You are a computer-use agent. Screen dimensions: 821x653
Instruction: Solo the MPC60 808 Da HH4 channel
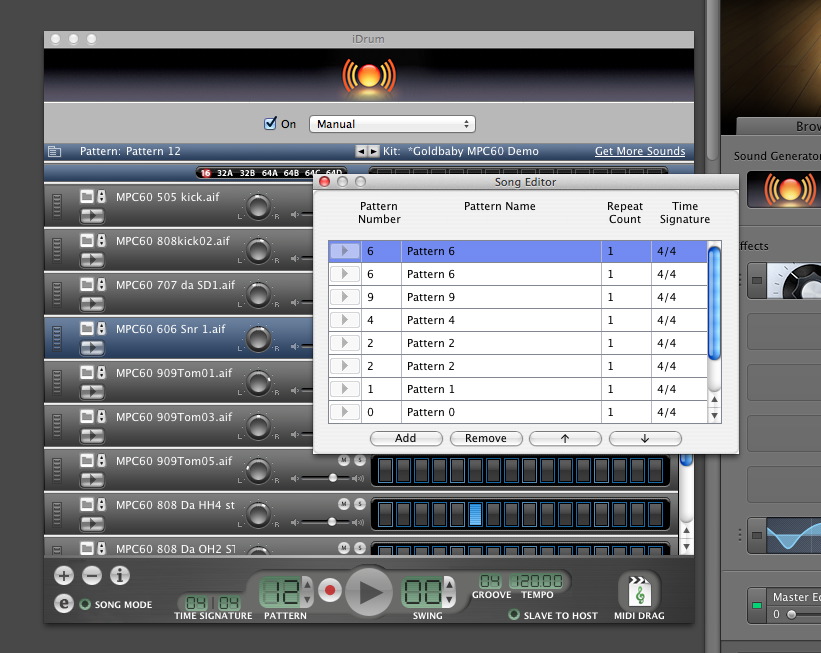tap(358, 504)
